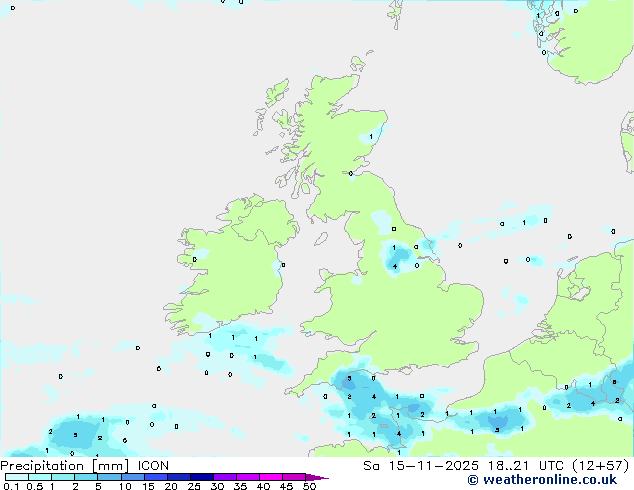The image size is (634, 490).
Task: Pick the 20–25 mm legend color box
Action: click(x=178, y=477)
